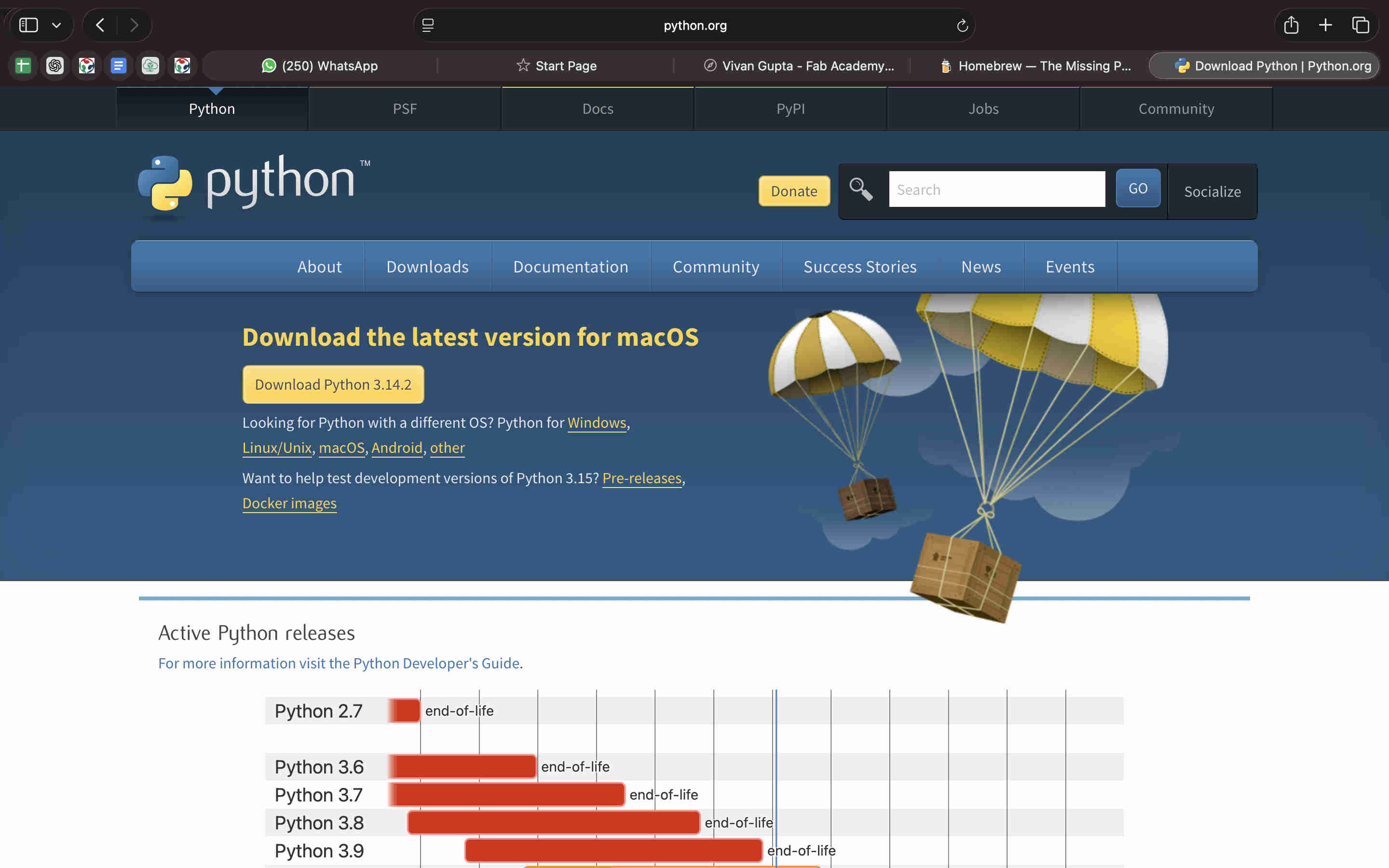Go back to the previous page
Image resolution: width=1389 pixels, height=868 pixels.
[100, 25]
